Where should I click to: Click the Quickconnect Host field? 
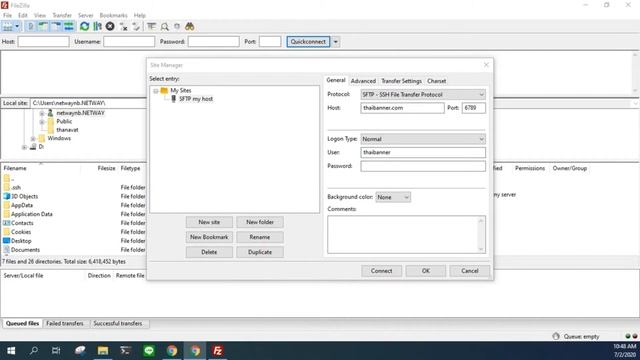pos(43,42)
